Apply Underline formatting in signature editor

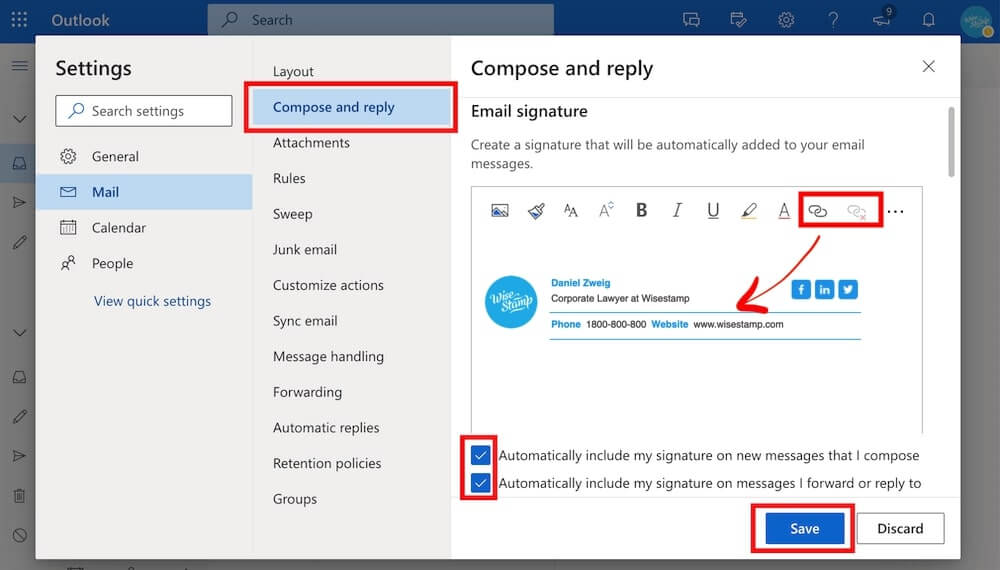713,211
